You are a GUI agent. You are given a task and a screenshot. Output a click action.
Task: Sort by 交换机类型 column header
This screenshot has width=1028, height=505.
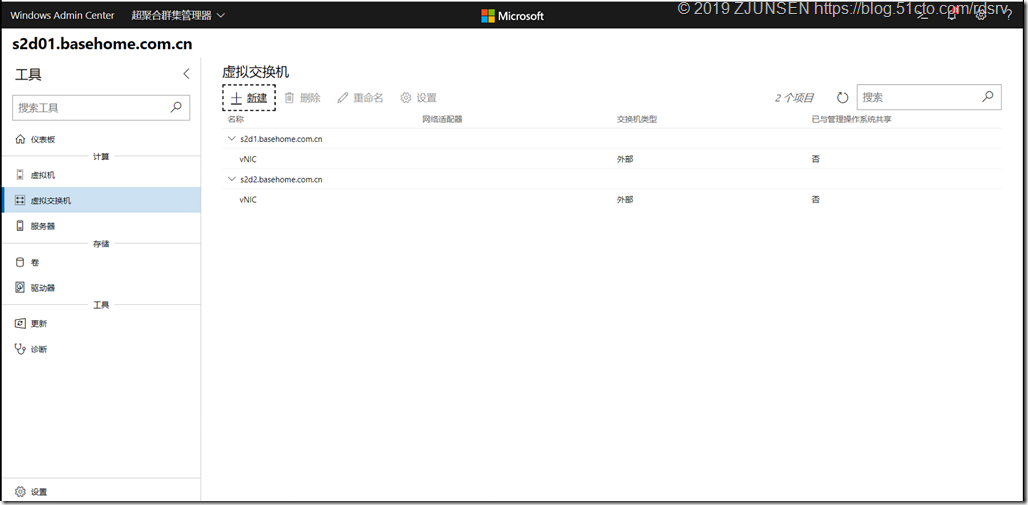(637, 119)
